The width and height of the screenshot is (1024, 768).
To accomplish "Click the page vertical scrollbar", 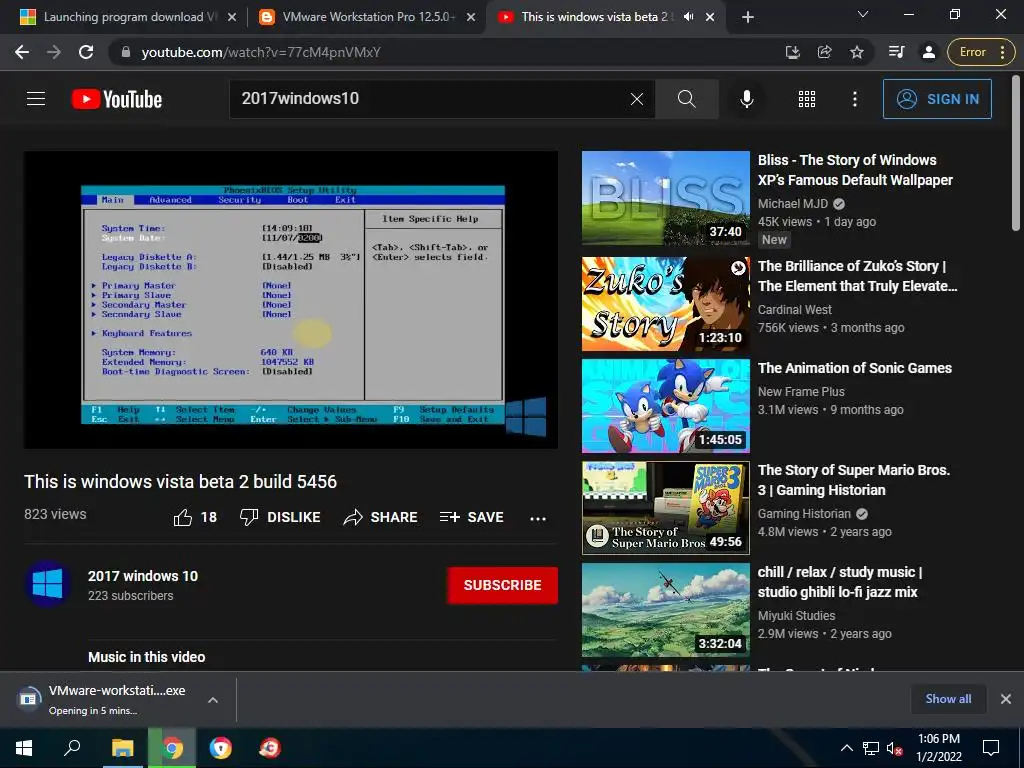I will [1016, 153].
